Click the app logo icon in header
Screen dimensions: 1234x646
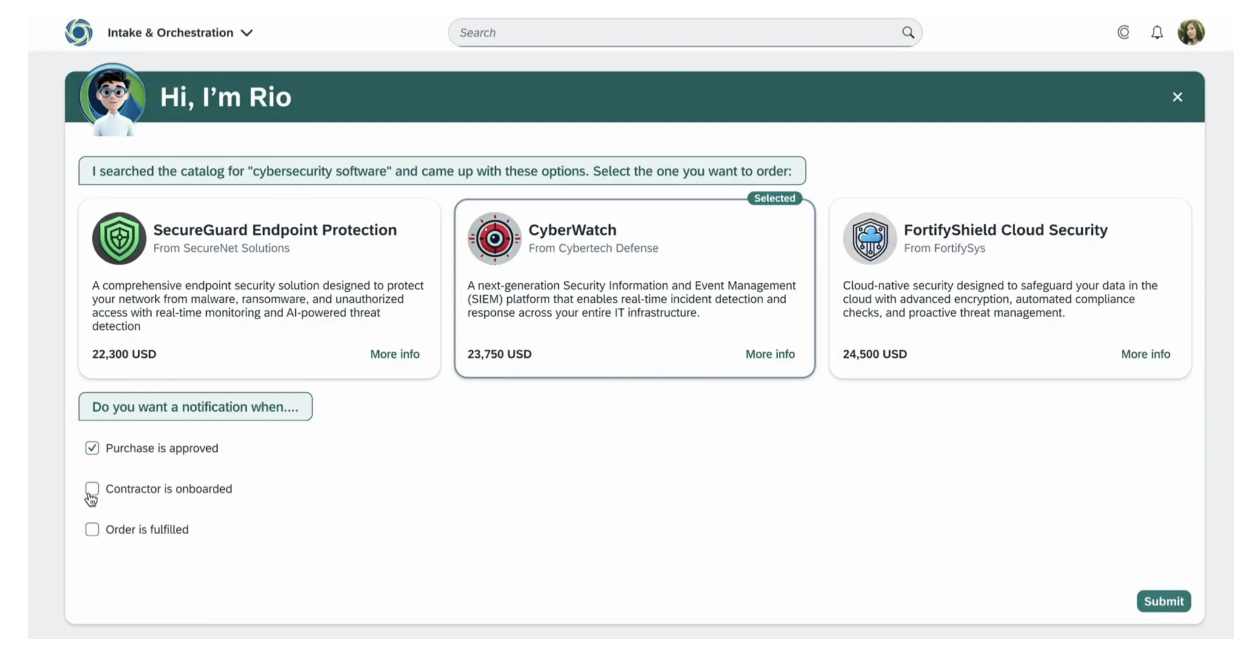[78, 32]
